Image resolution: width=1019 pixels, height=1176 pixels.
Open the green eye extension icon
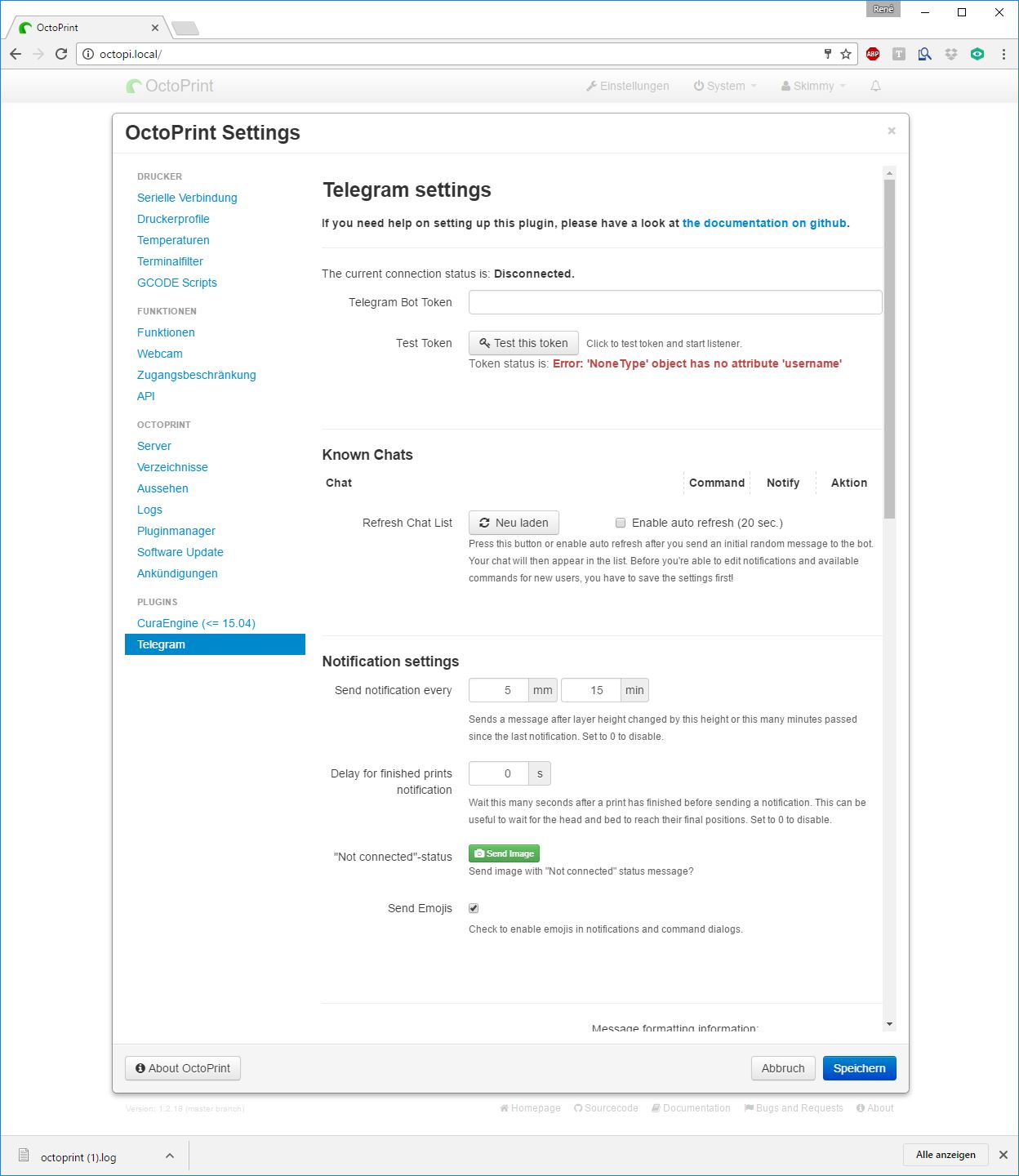[977, 54]
